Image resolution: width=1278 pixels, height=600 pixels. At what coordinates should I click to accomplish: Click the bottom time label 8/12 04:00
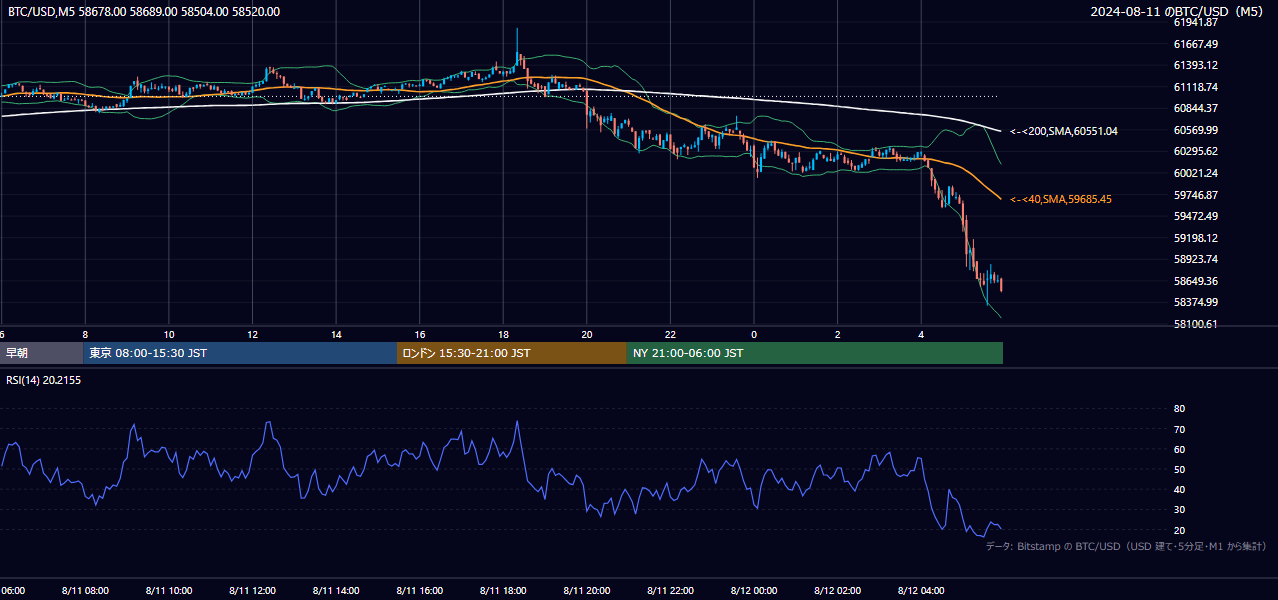(921, 591)
